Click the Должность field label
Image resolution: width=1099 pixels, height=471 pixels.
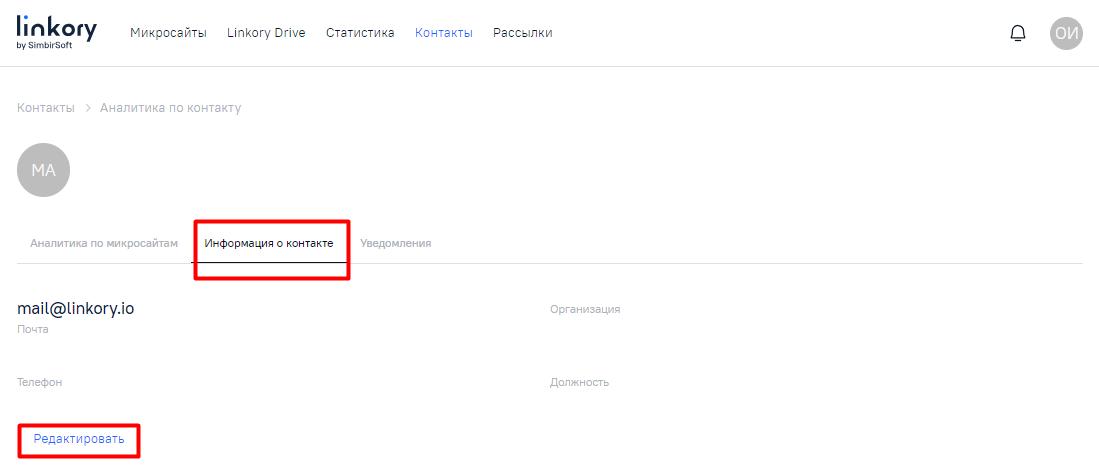tap(580, 383)
